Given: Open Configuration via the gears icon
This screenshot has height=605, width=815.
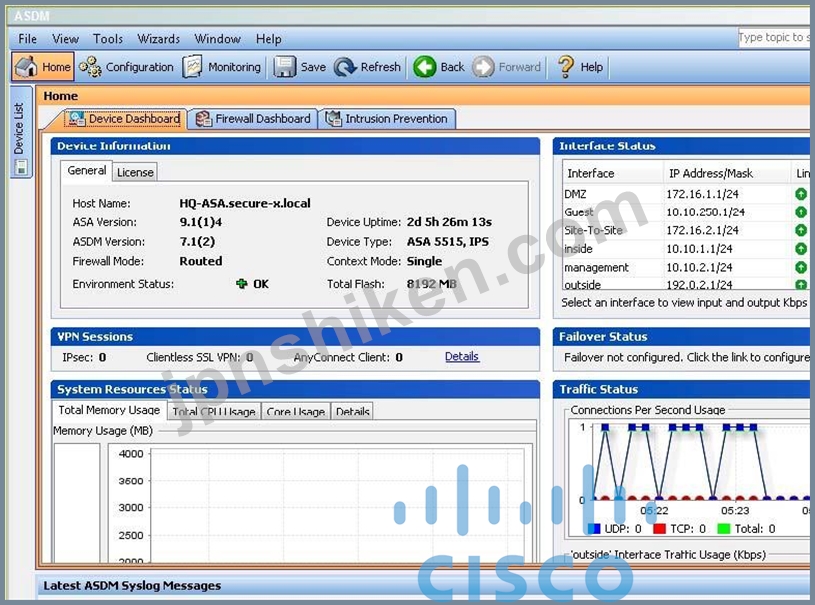Looking at the screenshot, I should (90, 67).
